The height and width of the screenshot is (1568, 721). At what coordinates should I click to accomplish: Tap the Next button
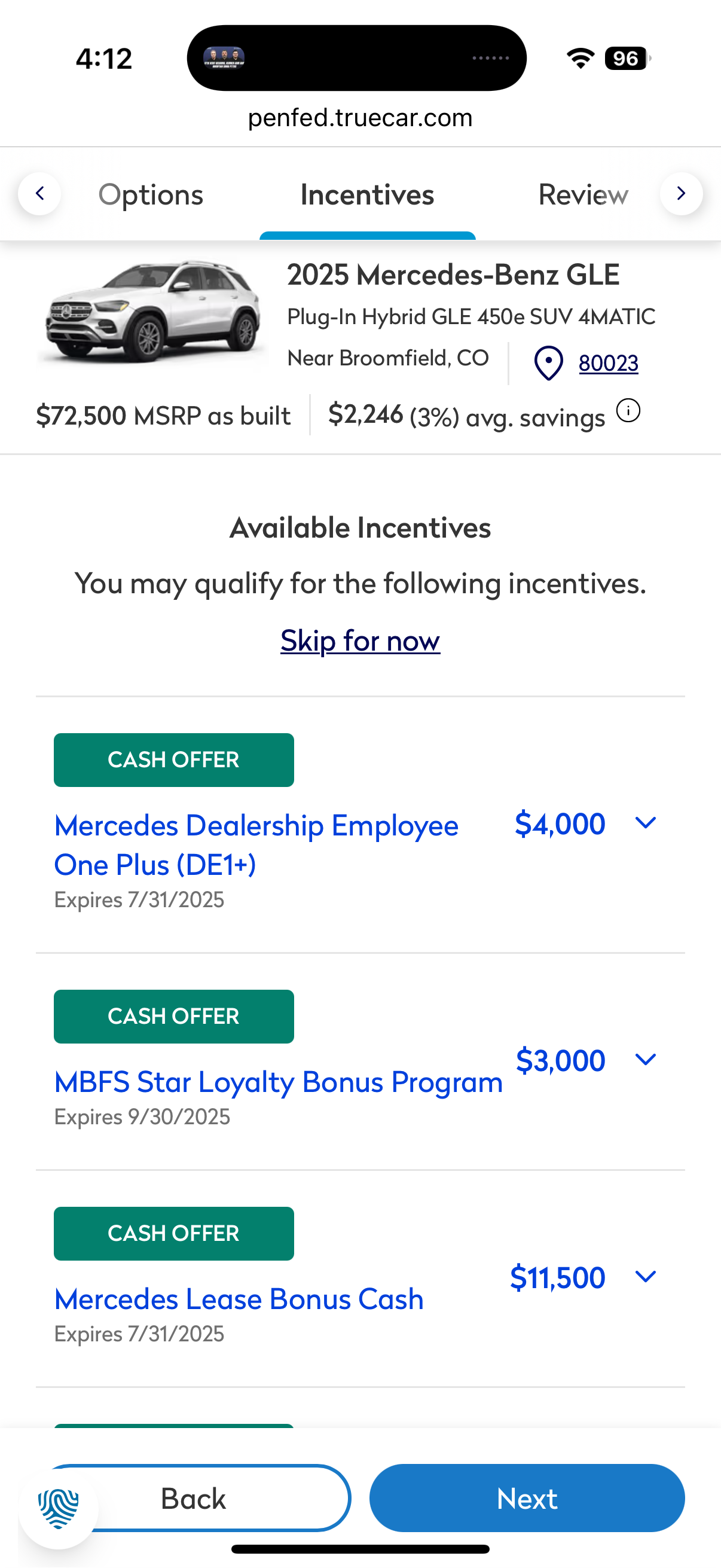tap(527, 1498)
